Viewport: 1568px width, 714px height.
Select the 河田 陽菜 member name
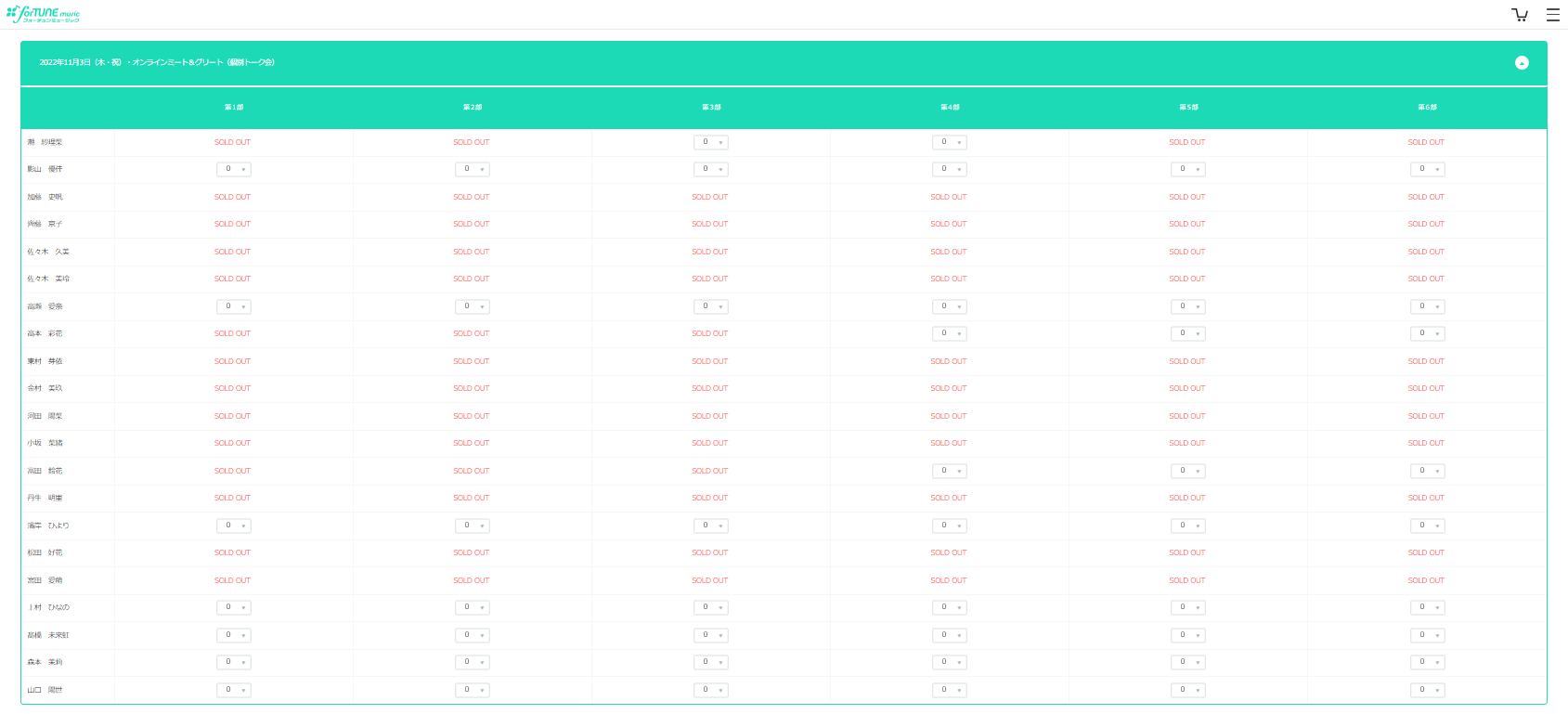(45, 416)
